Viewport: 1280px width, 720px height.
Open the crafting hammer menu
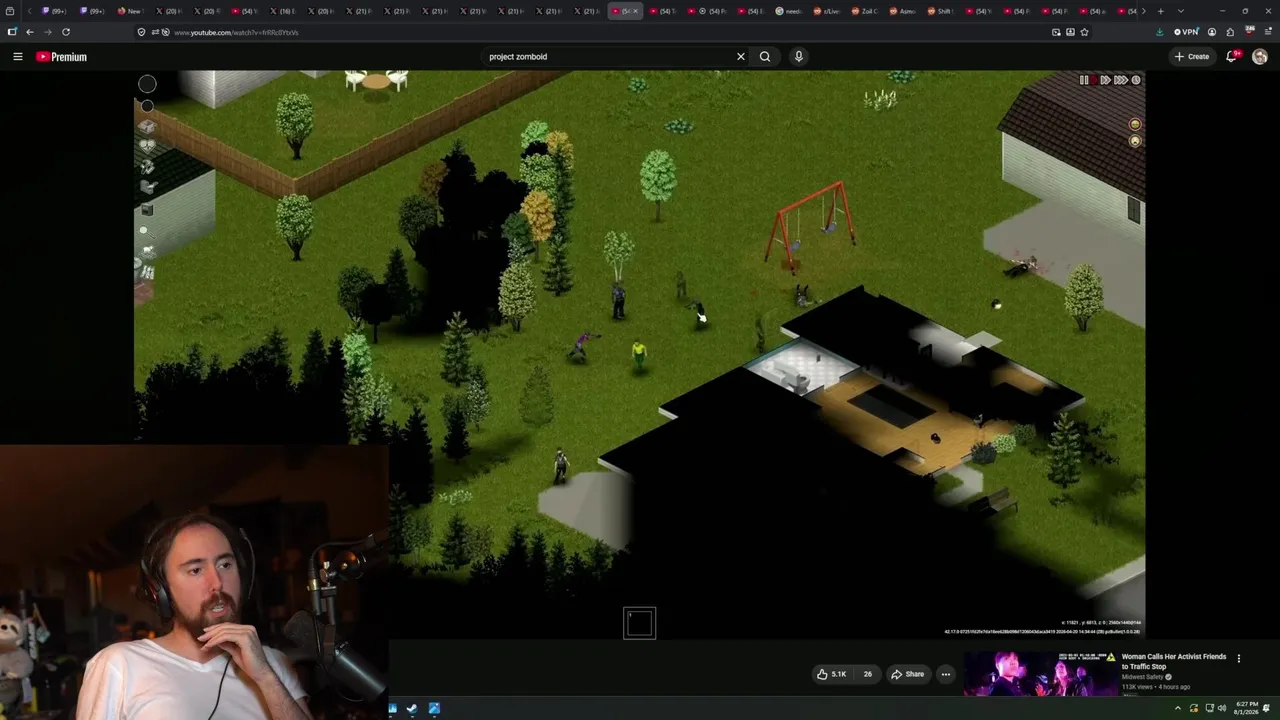coord(147,167)
